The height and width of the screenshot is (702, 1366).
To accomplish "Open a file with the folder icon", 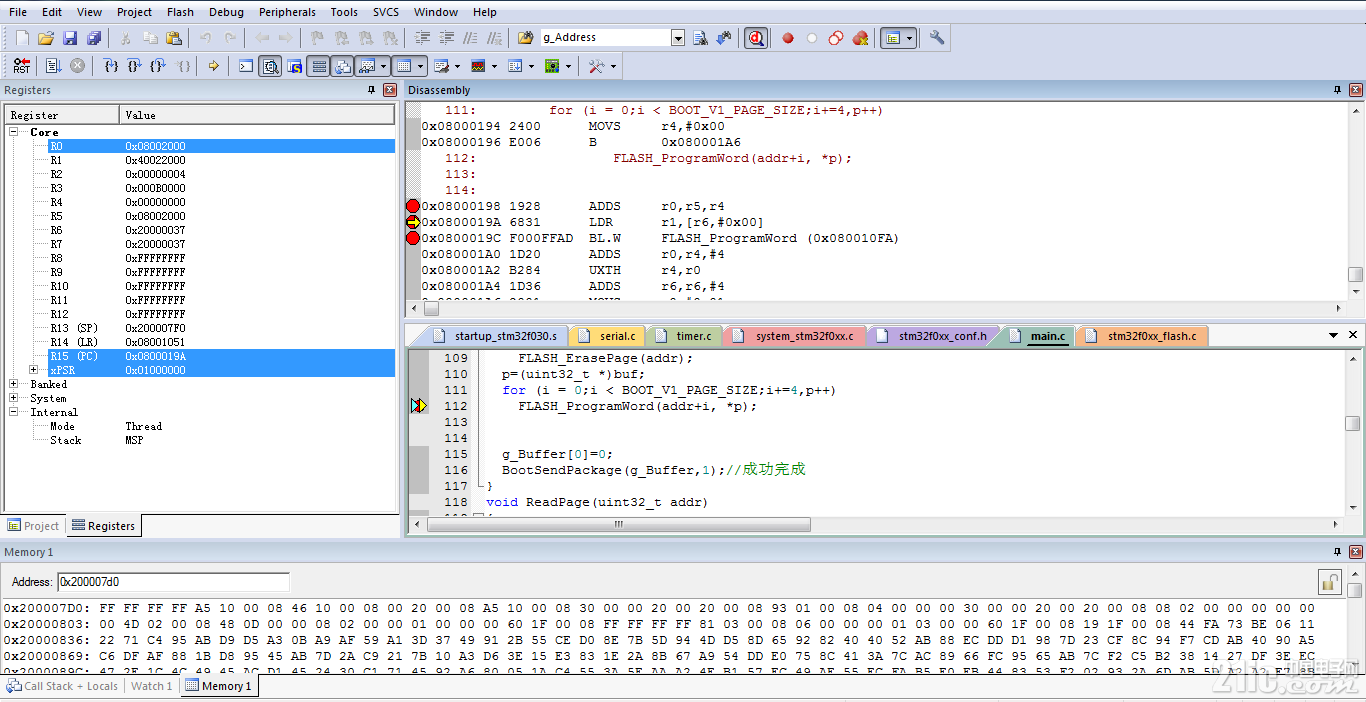I will coord(46,38).
